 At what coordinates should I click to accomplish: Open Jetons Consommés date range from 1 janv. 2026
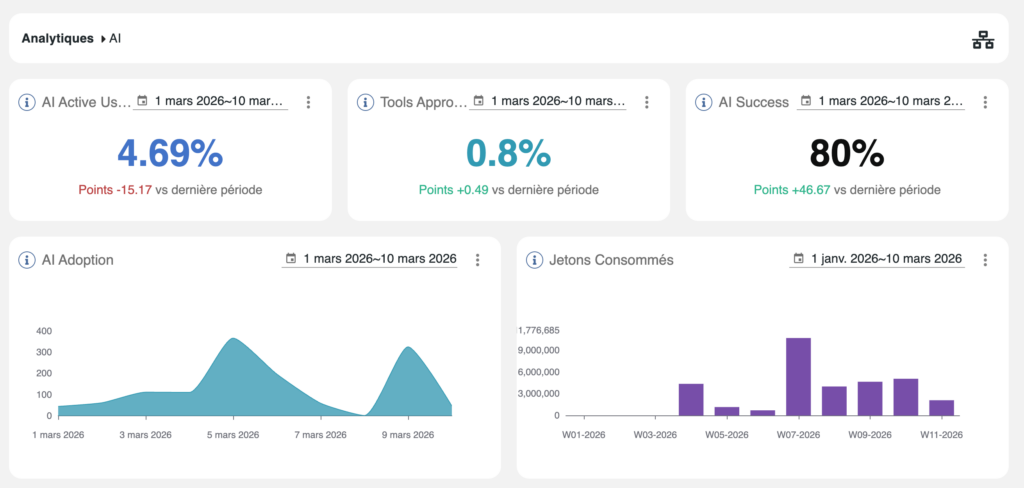pos(877,260)
